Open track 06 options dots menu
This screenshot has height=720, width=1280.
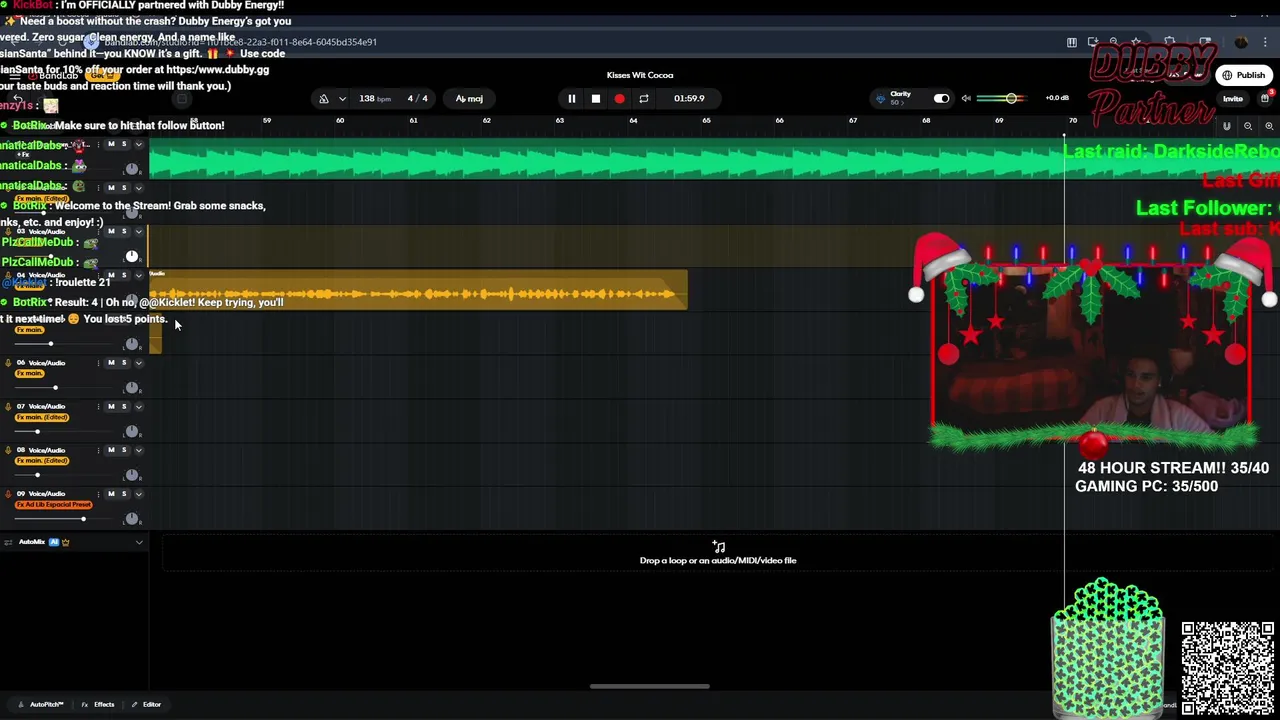[x=99, y=363]
